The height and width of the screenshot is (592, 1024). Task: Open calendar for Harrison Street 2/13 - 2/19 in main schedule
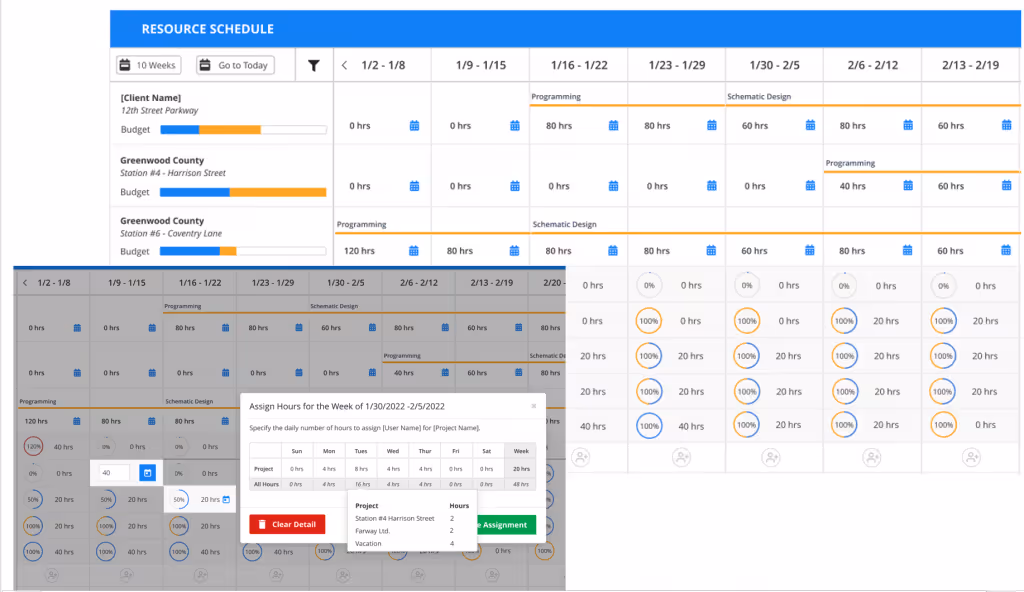[x=1006, y=186]
